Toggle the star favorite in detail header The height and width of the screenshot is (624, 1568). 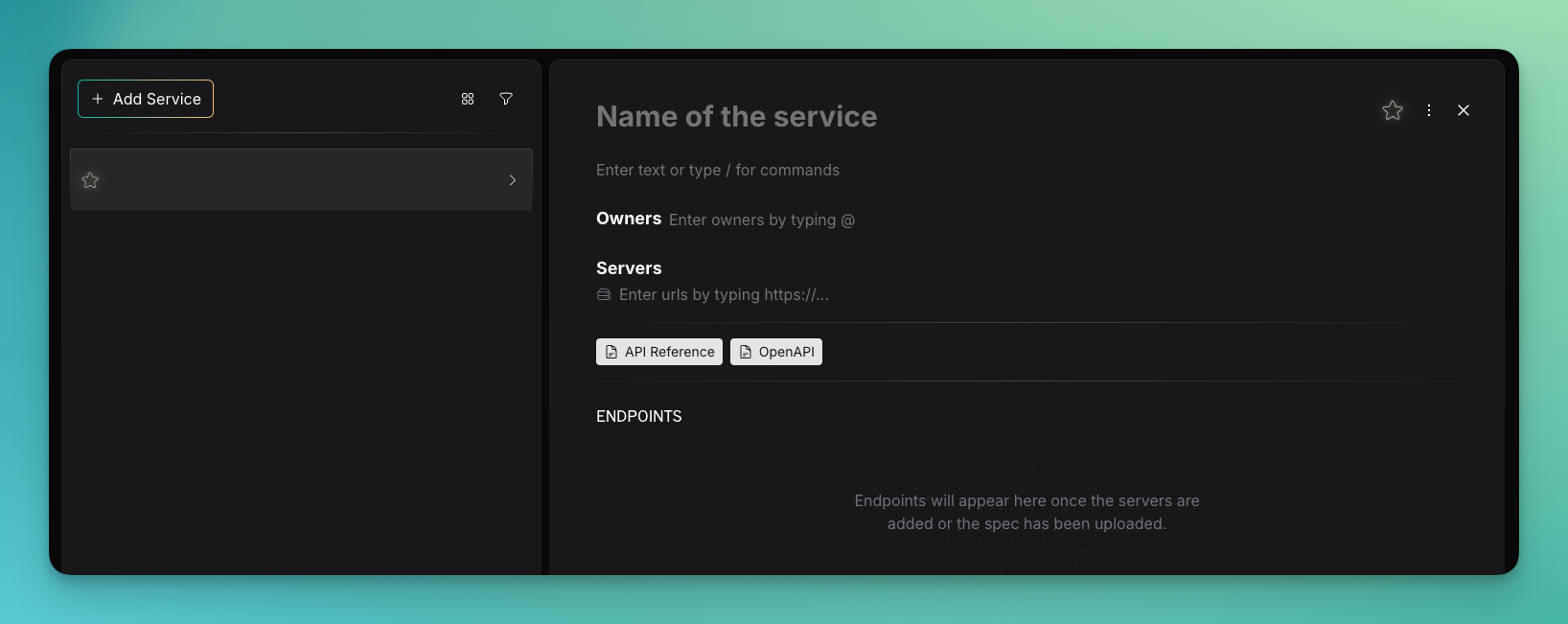[x=1393, y=110]
